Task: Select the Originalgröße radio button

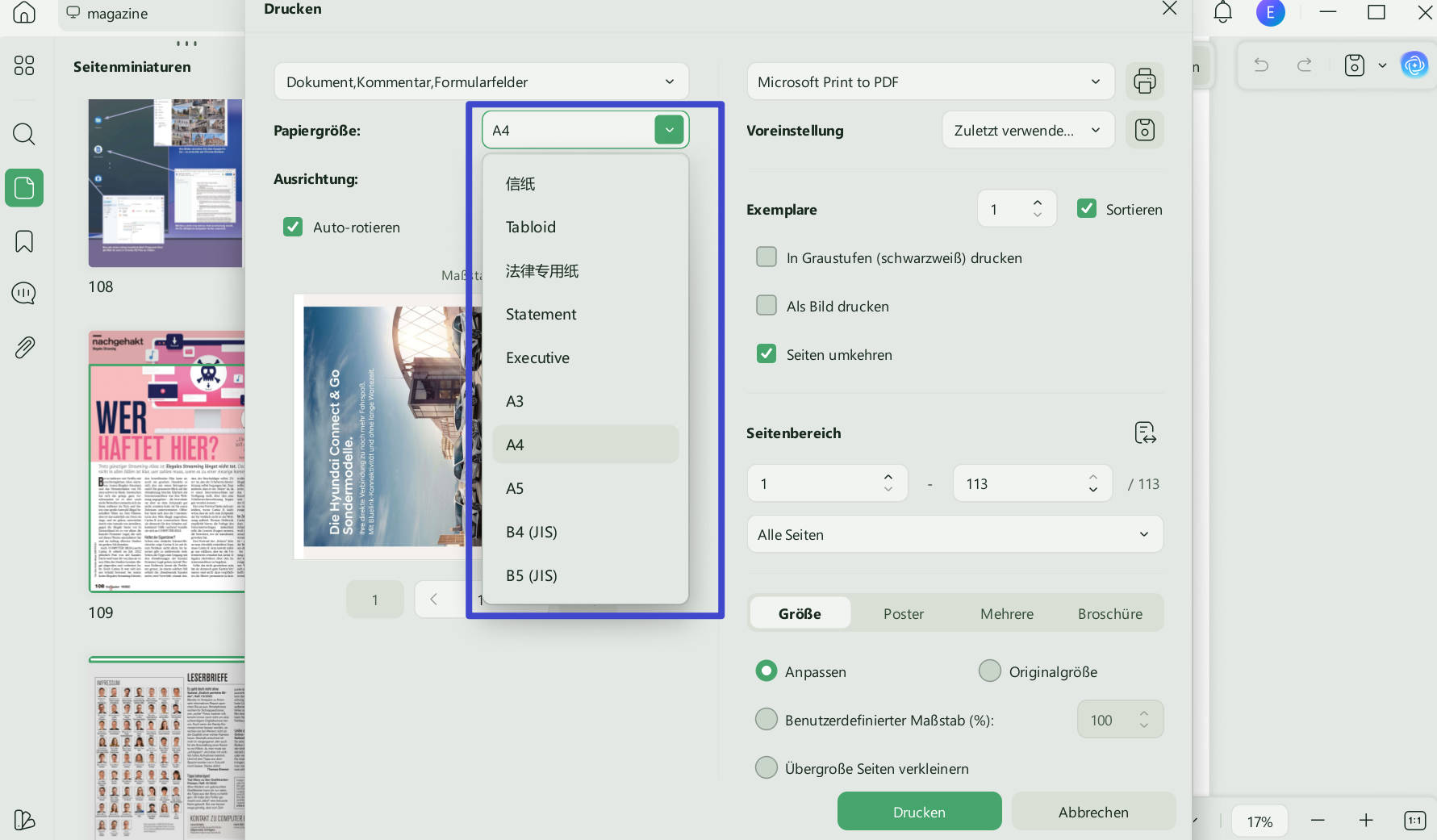Action: (989, 671)
